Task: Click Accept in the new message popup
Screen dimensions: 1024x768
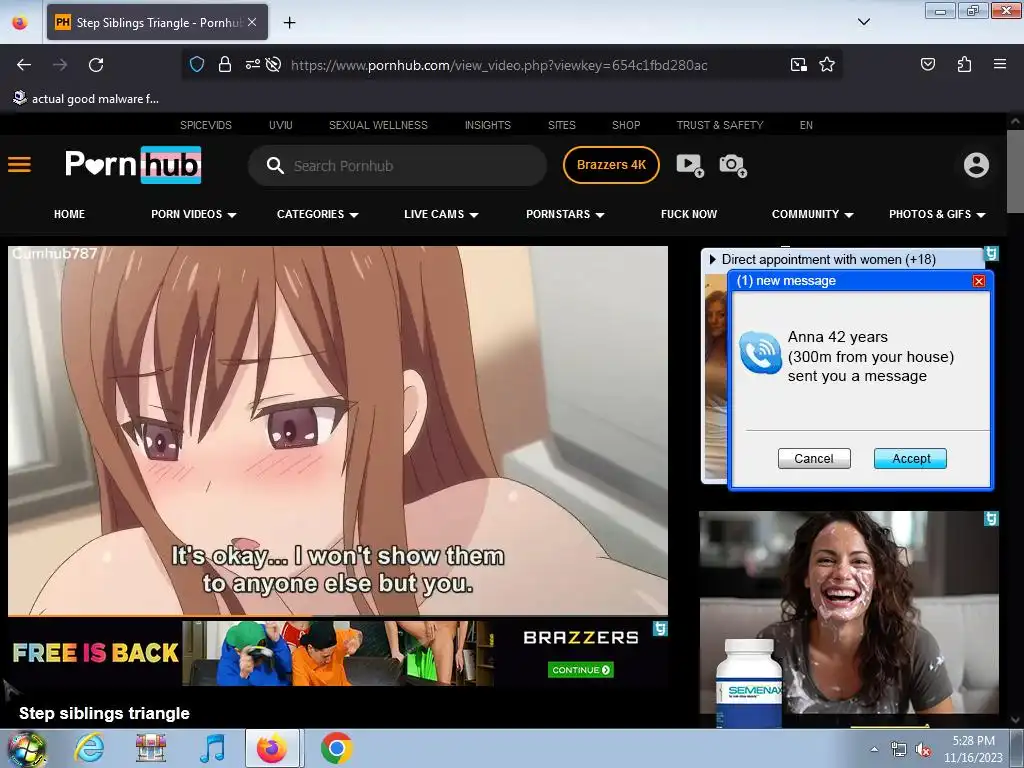Action: tap(910, 458)
